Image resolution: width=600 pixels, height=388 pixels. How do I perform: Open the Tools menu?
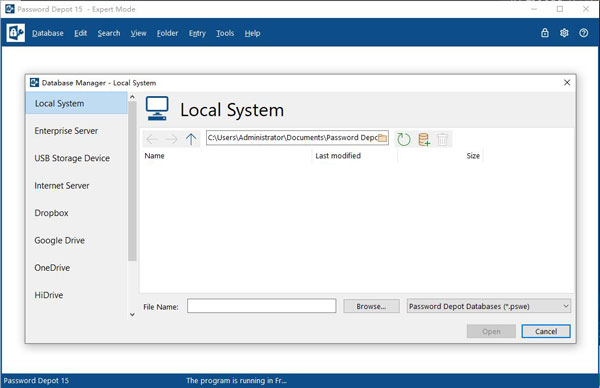(225, 33)
